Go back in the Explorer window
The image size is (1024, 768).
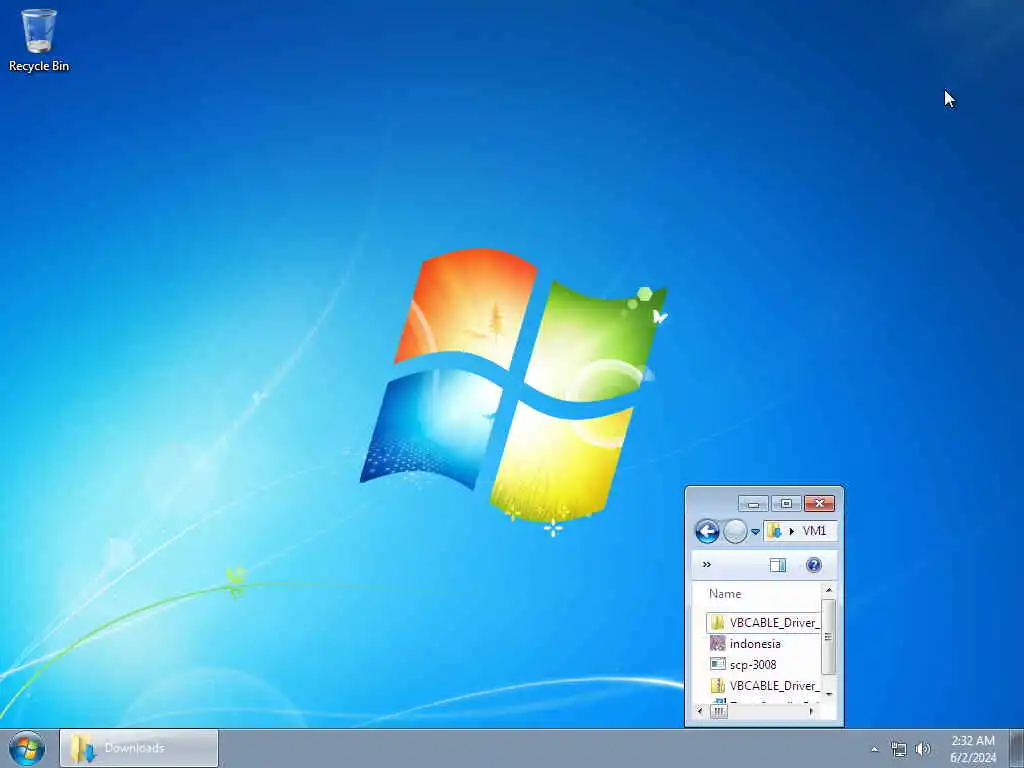707,532
